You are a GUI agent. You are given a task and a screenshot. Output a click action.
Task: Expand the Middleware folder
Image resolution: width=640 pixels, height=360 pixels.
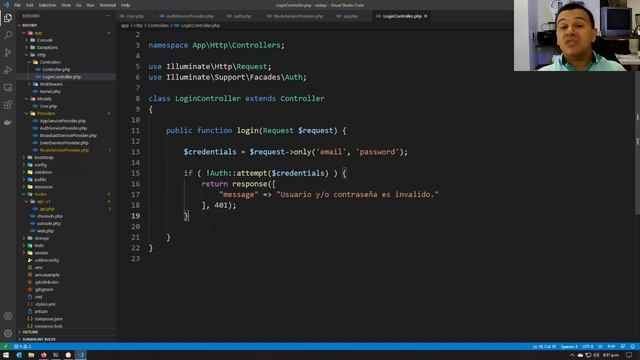point(51,84)
